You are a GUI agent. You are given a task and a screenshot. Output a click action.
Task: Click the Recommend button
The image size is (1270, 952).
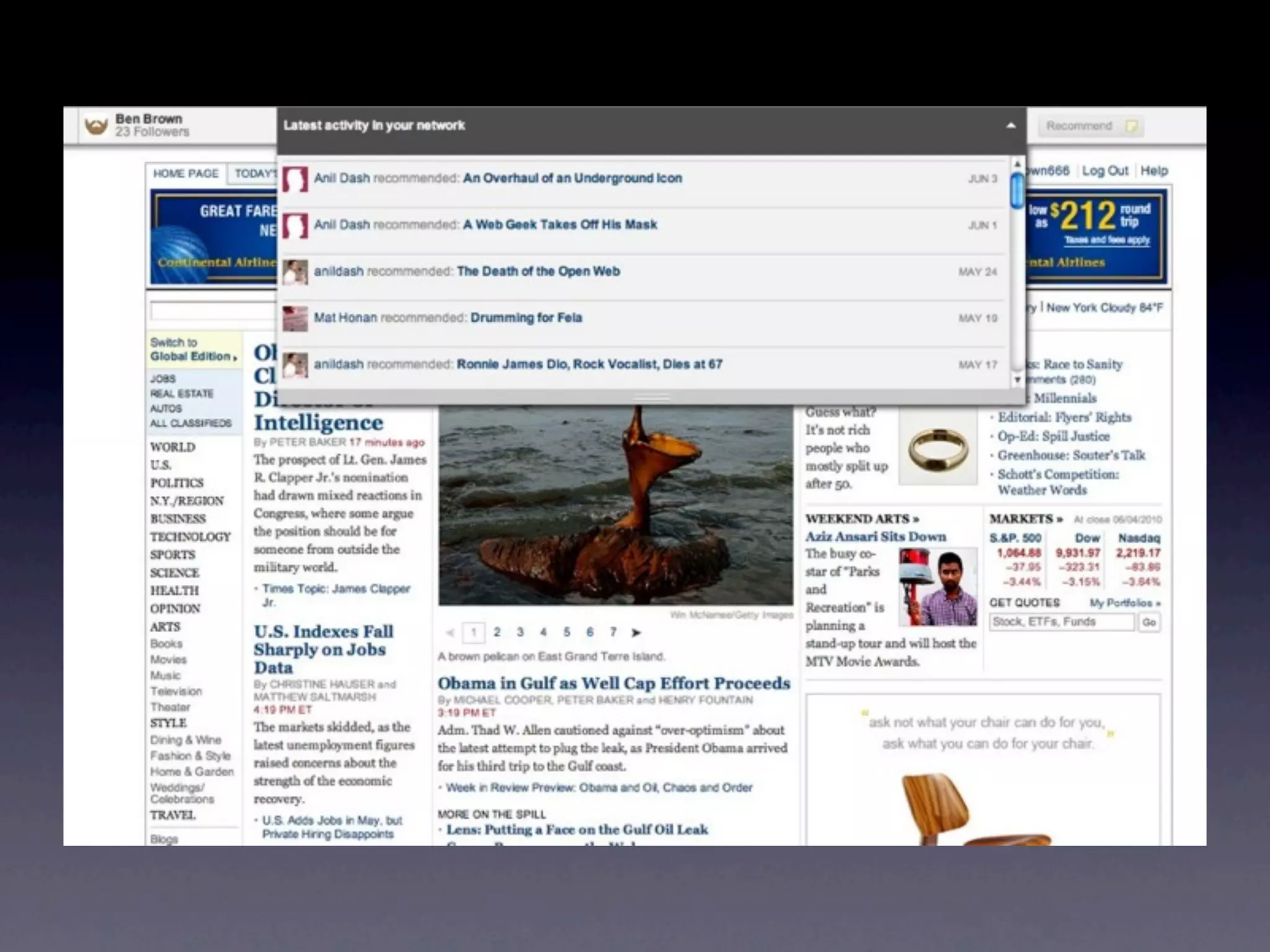[1091, 126]
